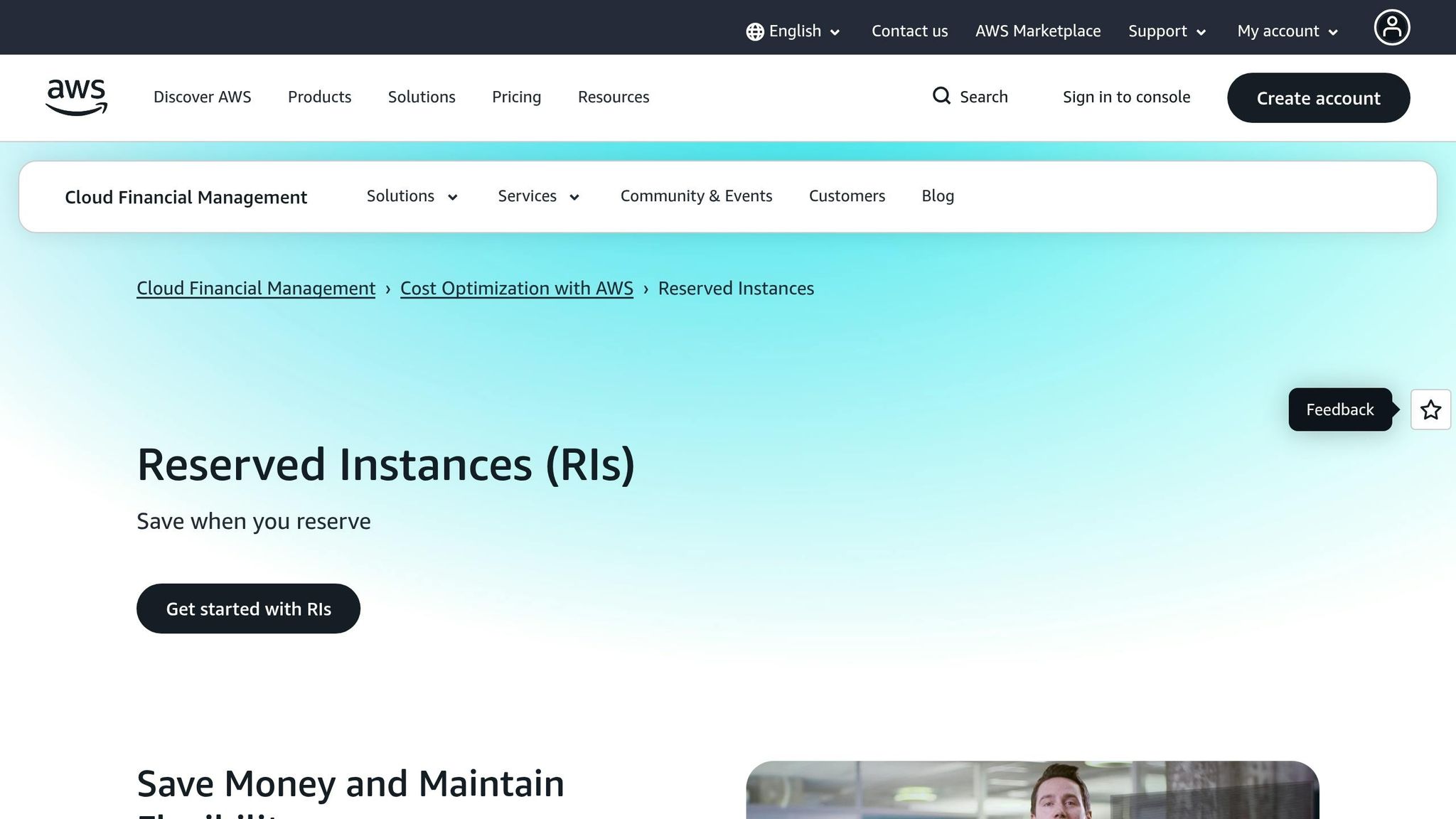Open the My account dropdown
The height and width of the screenshot is (819, 1456).
pyautogui.click(x=1285, y=31)
